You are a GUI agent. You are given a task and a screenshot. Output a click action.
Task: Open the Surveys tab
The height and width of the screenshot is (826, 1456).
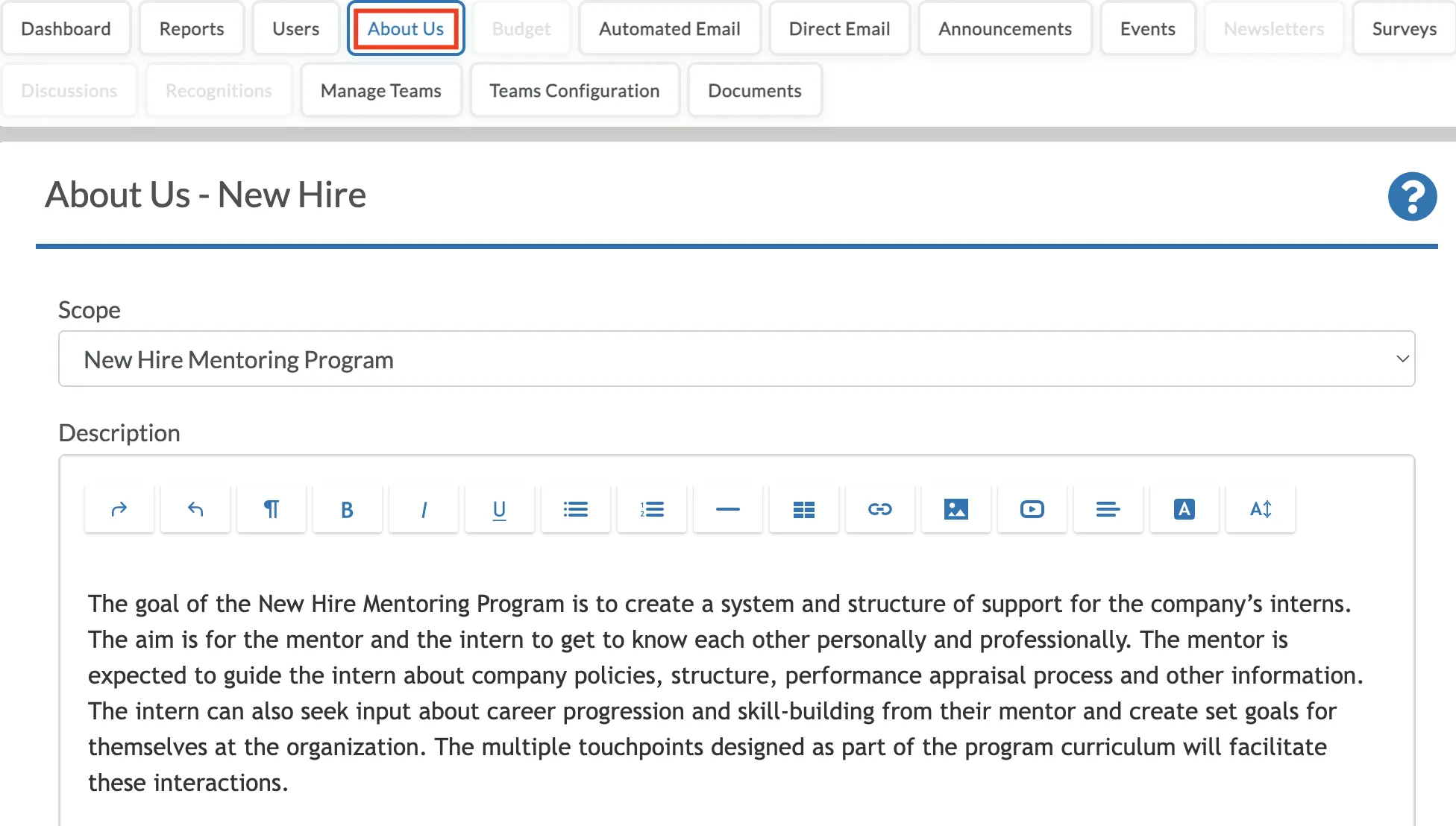[1405, 28]
